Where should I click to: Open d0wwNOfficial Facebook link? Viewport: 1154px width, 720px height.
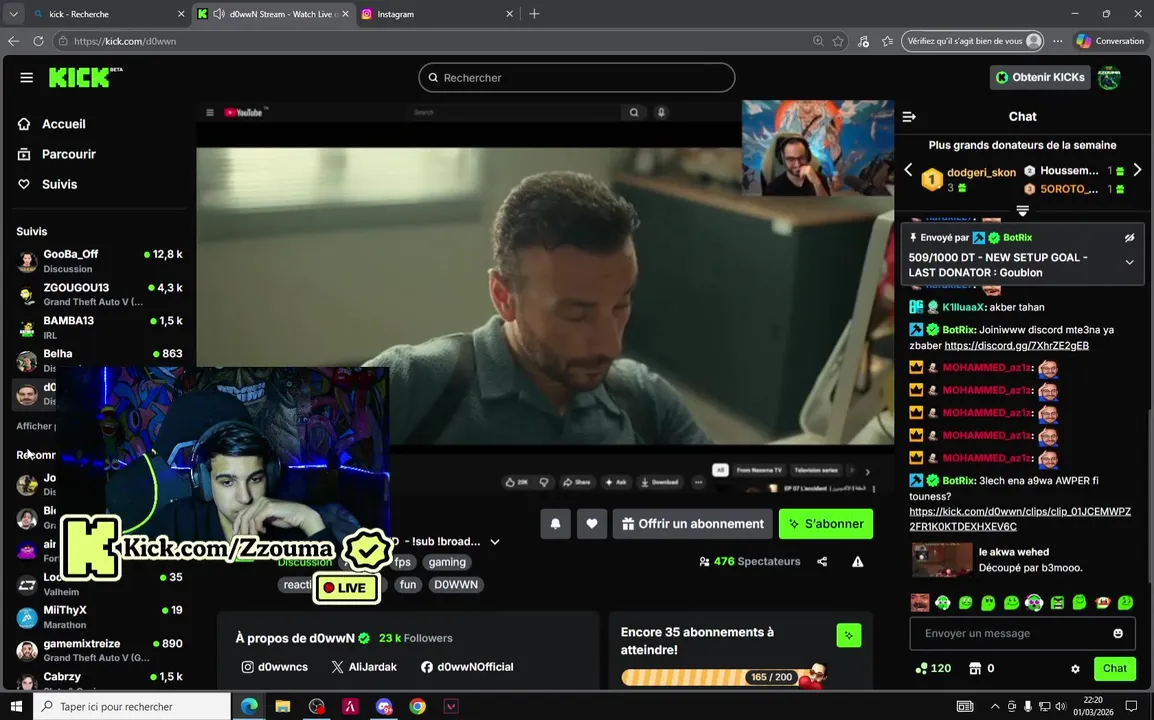click(x=467, y=667)
